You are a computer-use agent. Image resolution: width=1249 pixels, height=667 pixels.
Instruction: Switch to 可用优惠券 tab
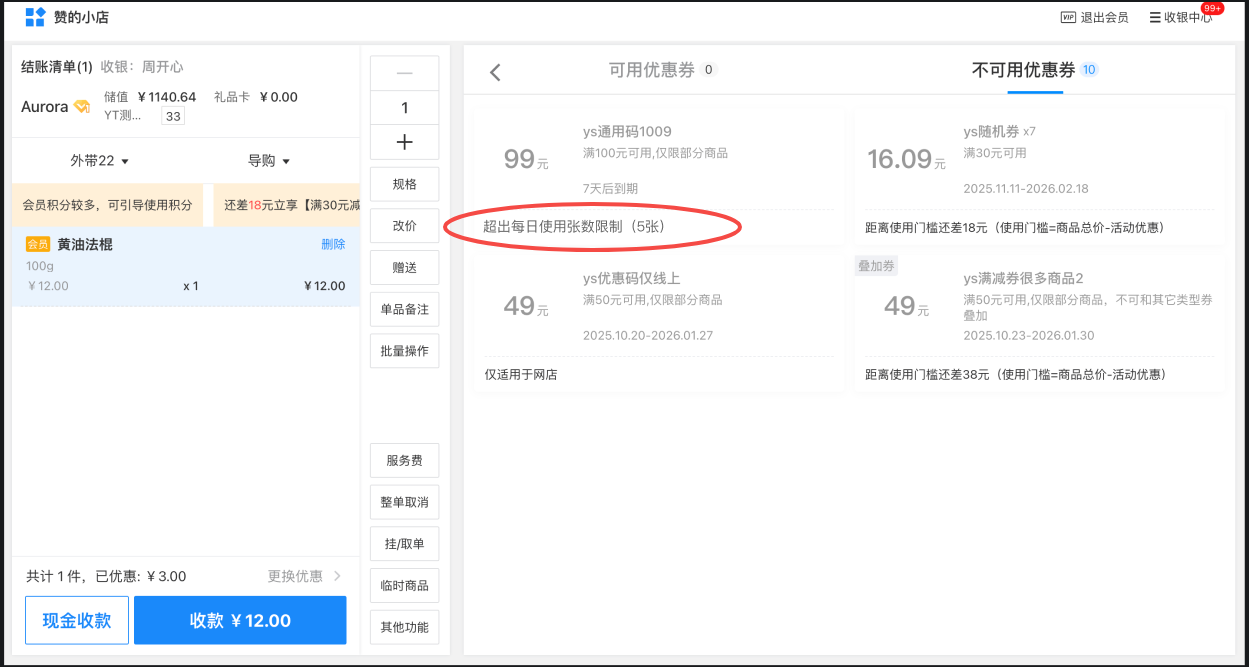point(652,70)
